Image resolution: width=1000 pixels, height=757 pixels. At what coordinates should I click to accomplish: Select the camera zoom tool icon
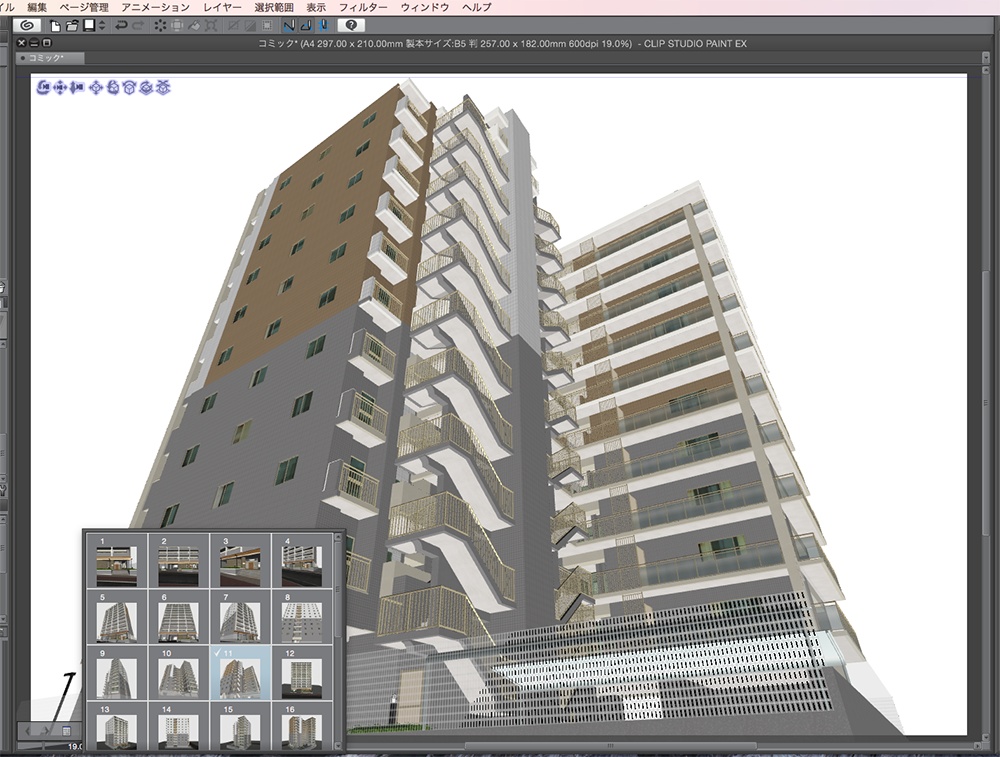click(x=76, y=88)
